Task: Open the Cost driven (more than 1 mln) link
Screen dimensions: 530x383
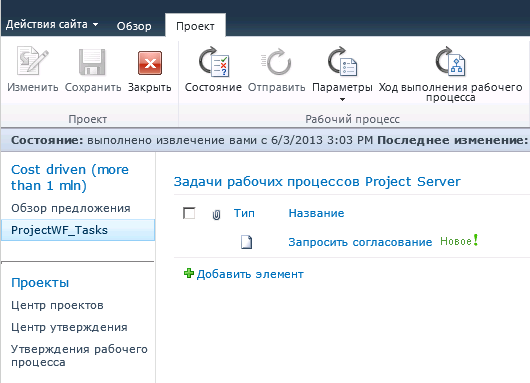Action: coord(70,177)
